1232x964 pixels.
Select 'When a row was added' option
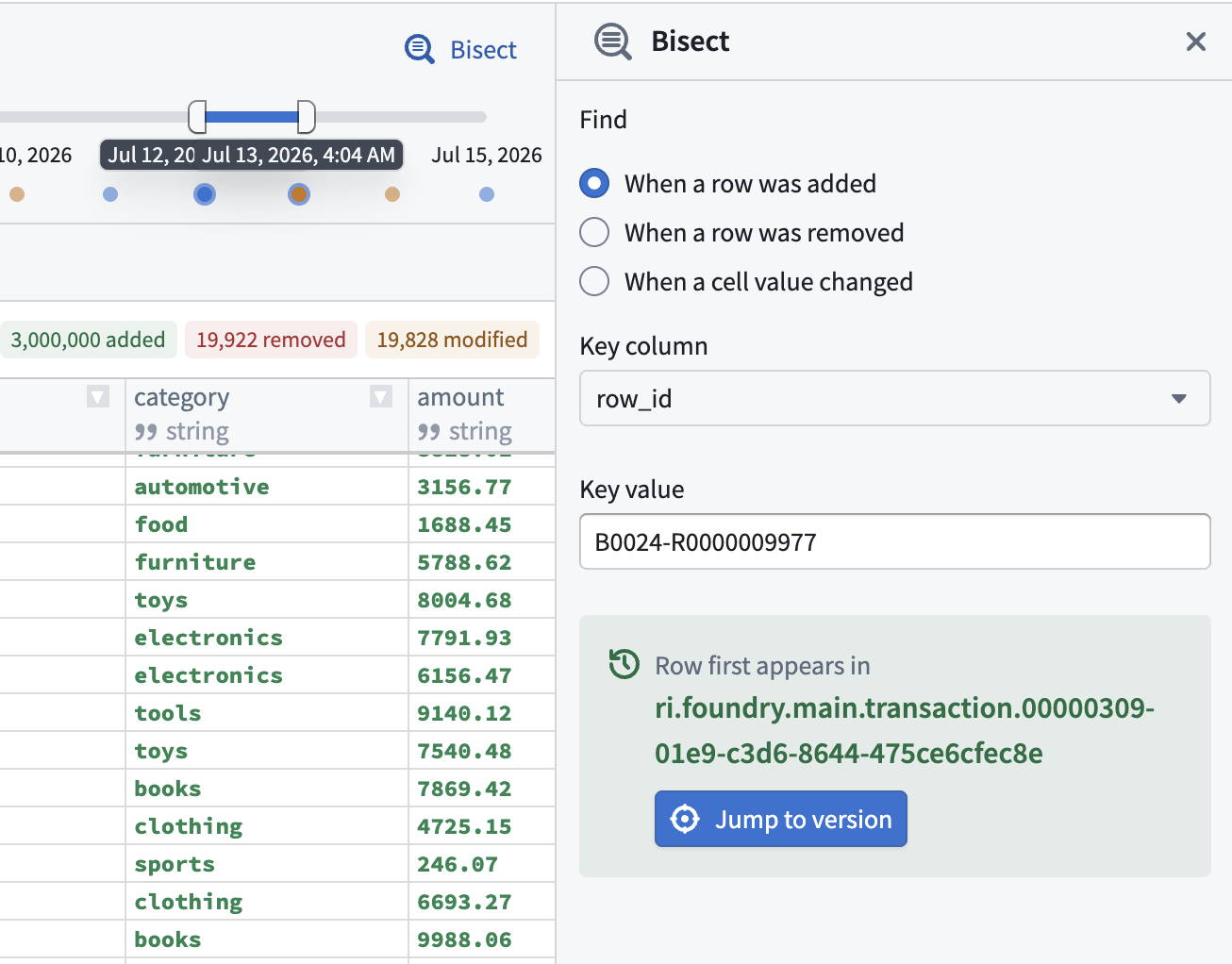pos(594,183)
